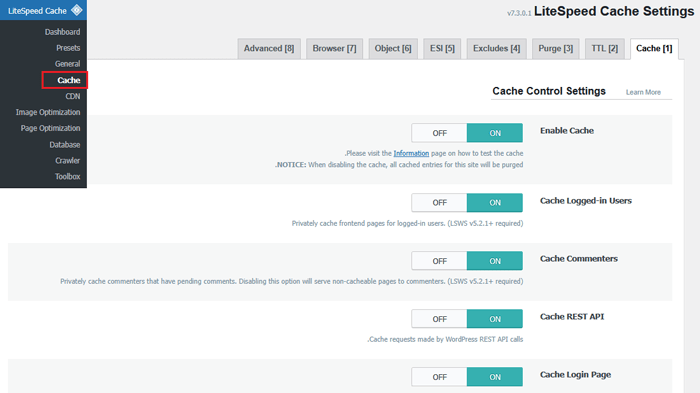This screenshot has width=700, height=393.
Task: Turn Enable Cache ON
Action: (495, 133)
